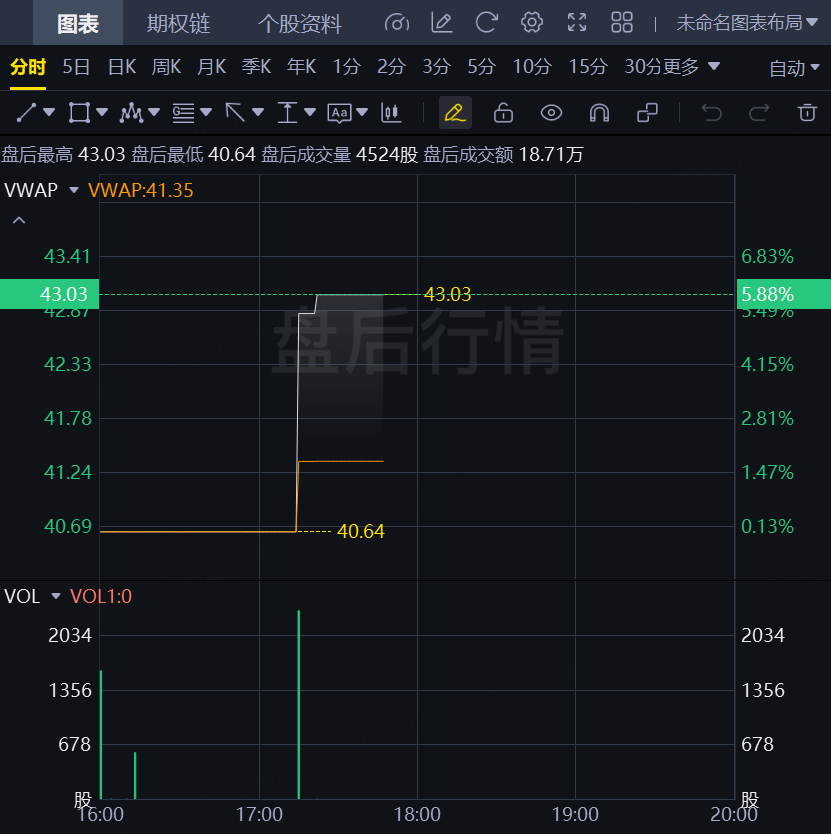831x834 pixels.
Task: Redo the drawing action
Action: 759,113
